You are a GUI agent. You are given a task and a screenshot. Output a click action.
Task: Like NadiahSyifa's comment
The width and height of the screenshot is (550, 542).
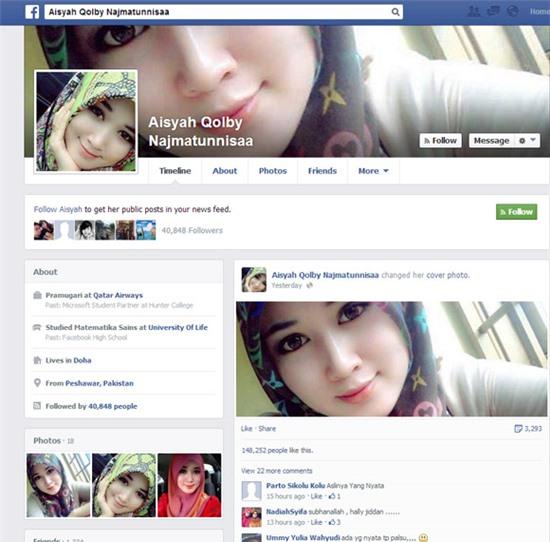coord(316,522)
